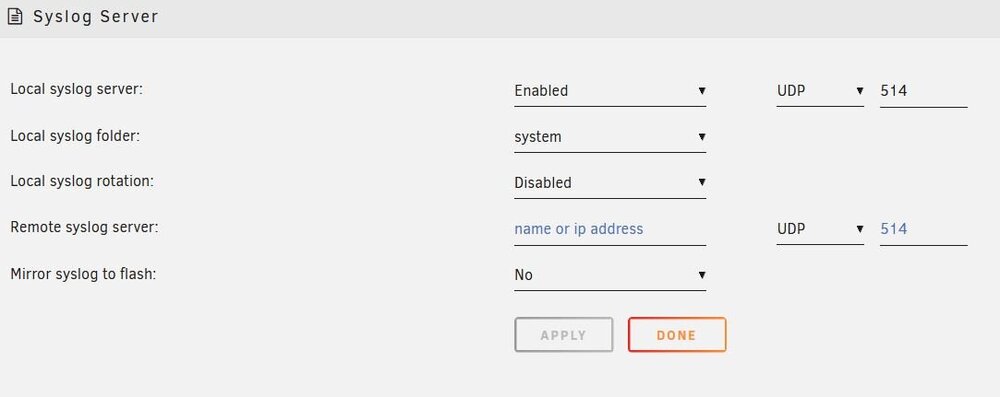This screenshot has height=397, width=1000.
Task: Open the Local syslog server Enabled dropdown
Action: click(610, 91)
